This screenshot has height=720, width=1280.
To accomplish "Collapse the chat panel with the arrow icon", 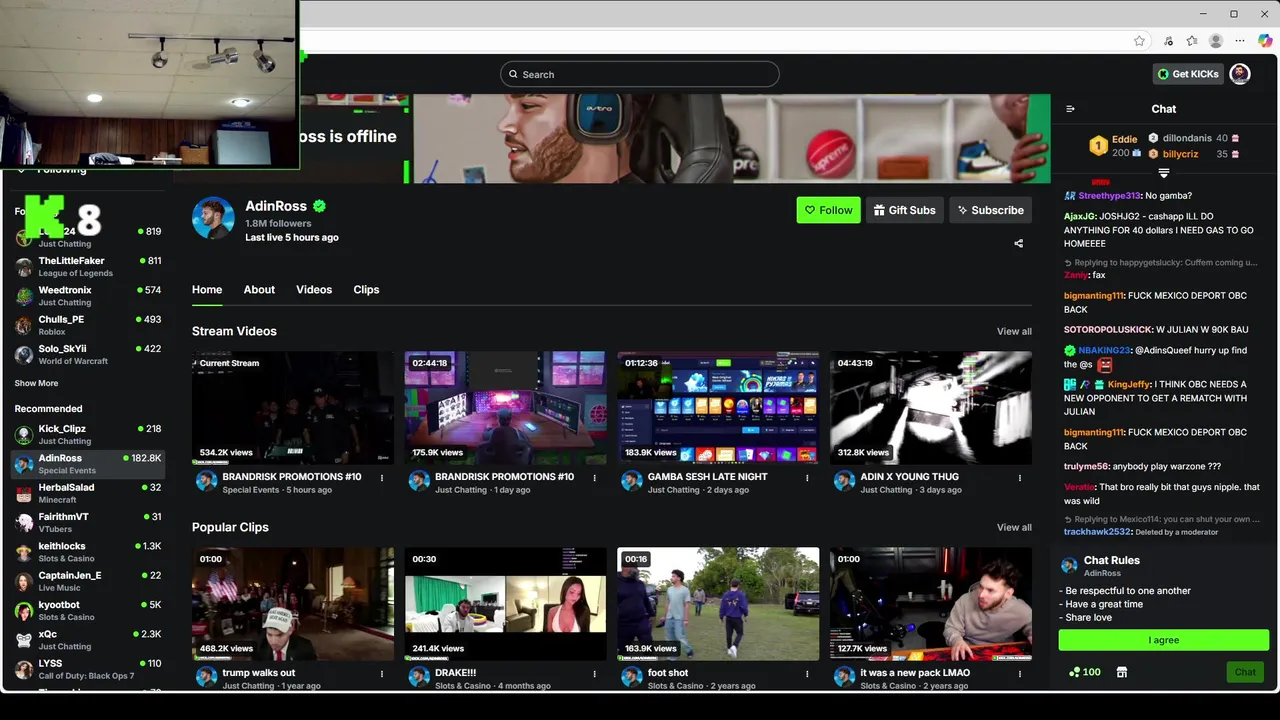I will click(x=1070, y=109).
